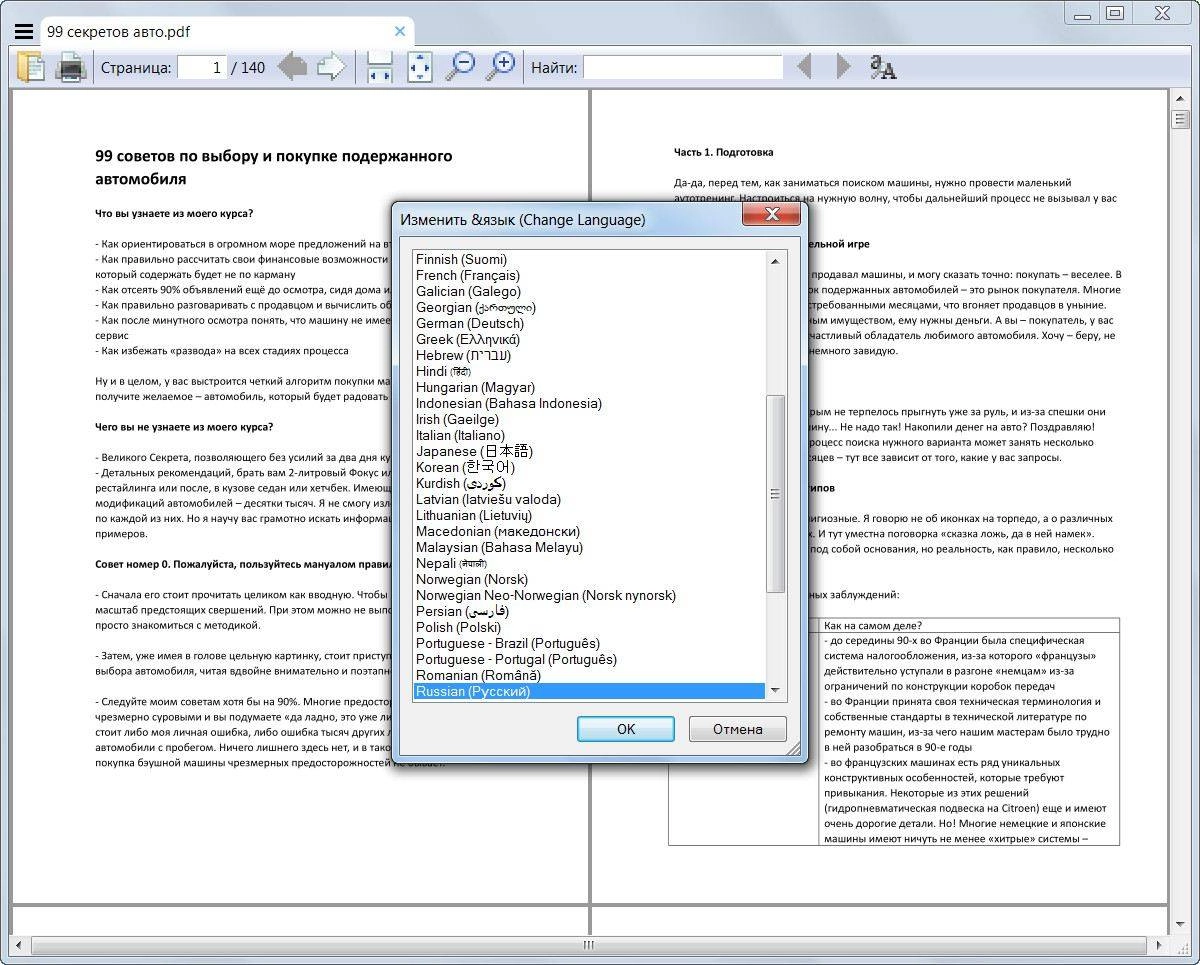Select Indonesian (Bahasa Indonesia) language
Image resolution: width=1200 pixels, height=965 pixels.
tap(589, 403)
